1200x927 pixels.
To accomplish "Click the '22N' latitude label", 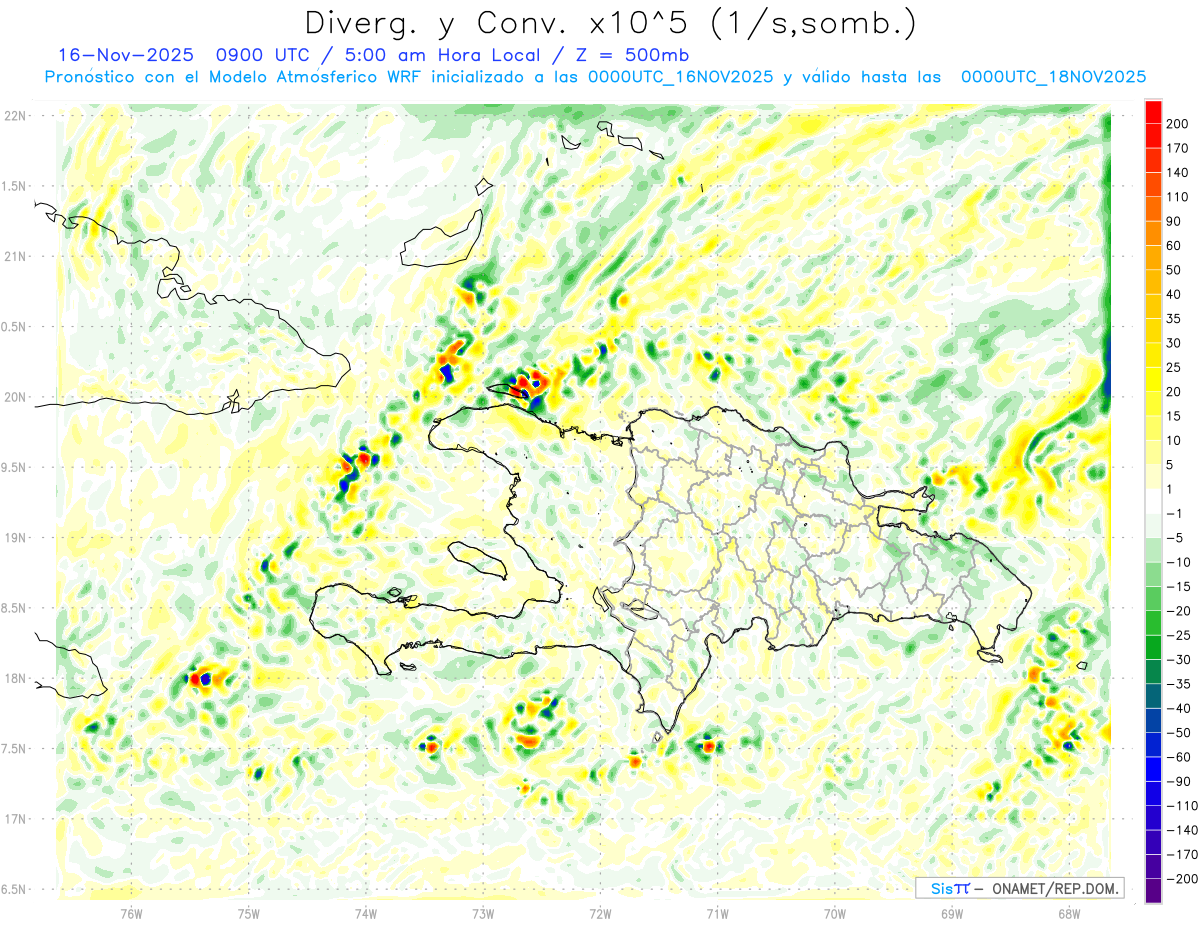I will coord(14,116).
